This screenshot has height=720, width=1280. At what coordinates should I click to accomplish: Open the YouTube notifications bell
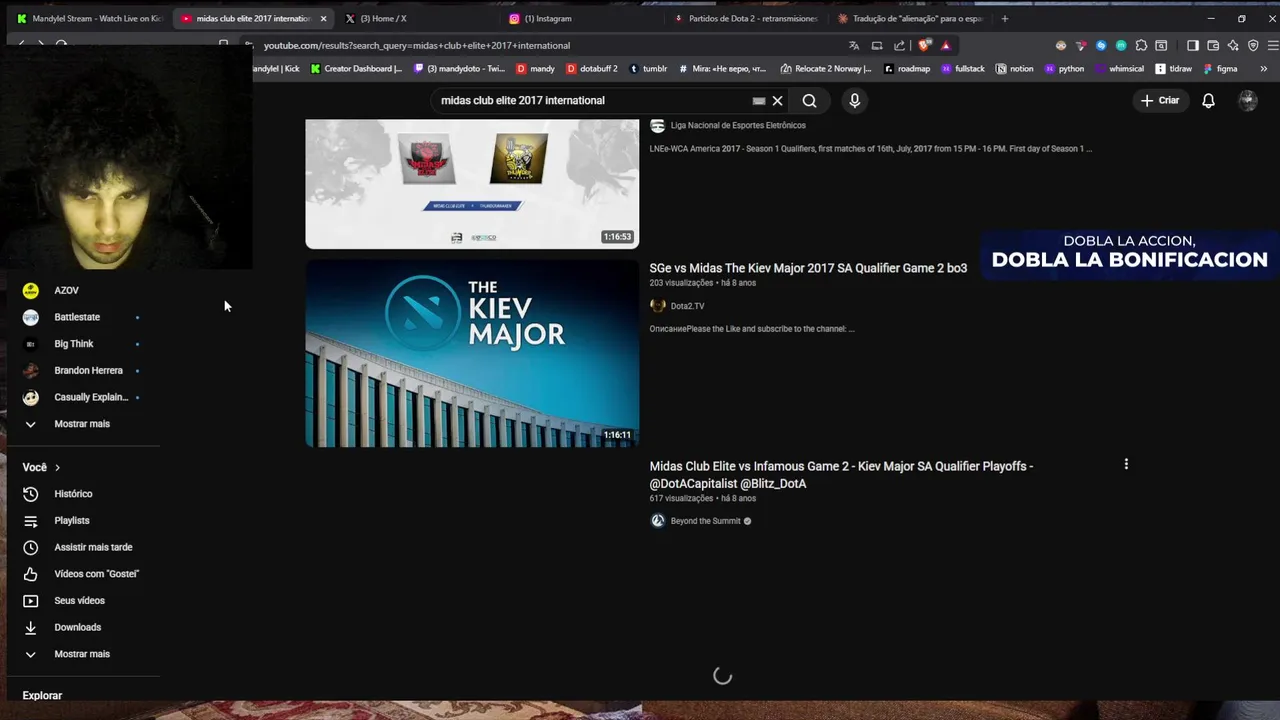pyautogui.click(x=1208, y=100)
